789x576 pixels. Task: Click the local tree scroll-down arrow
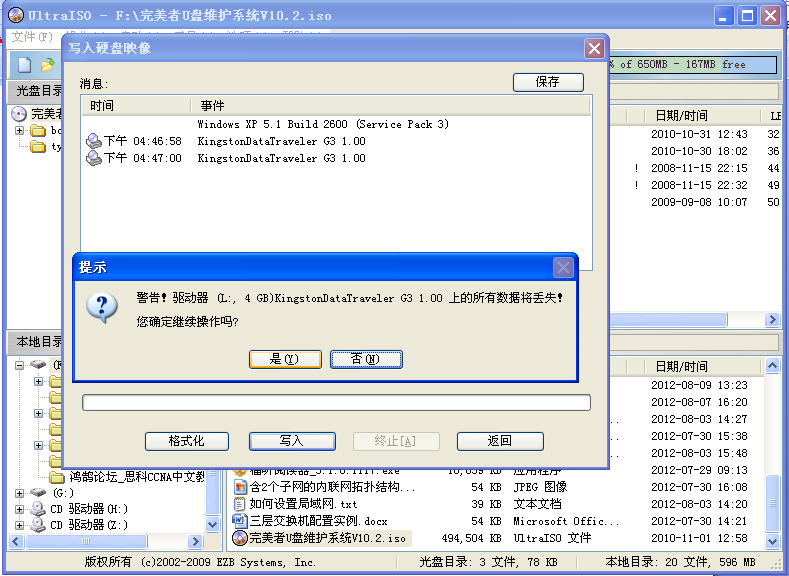click(212, 525)
